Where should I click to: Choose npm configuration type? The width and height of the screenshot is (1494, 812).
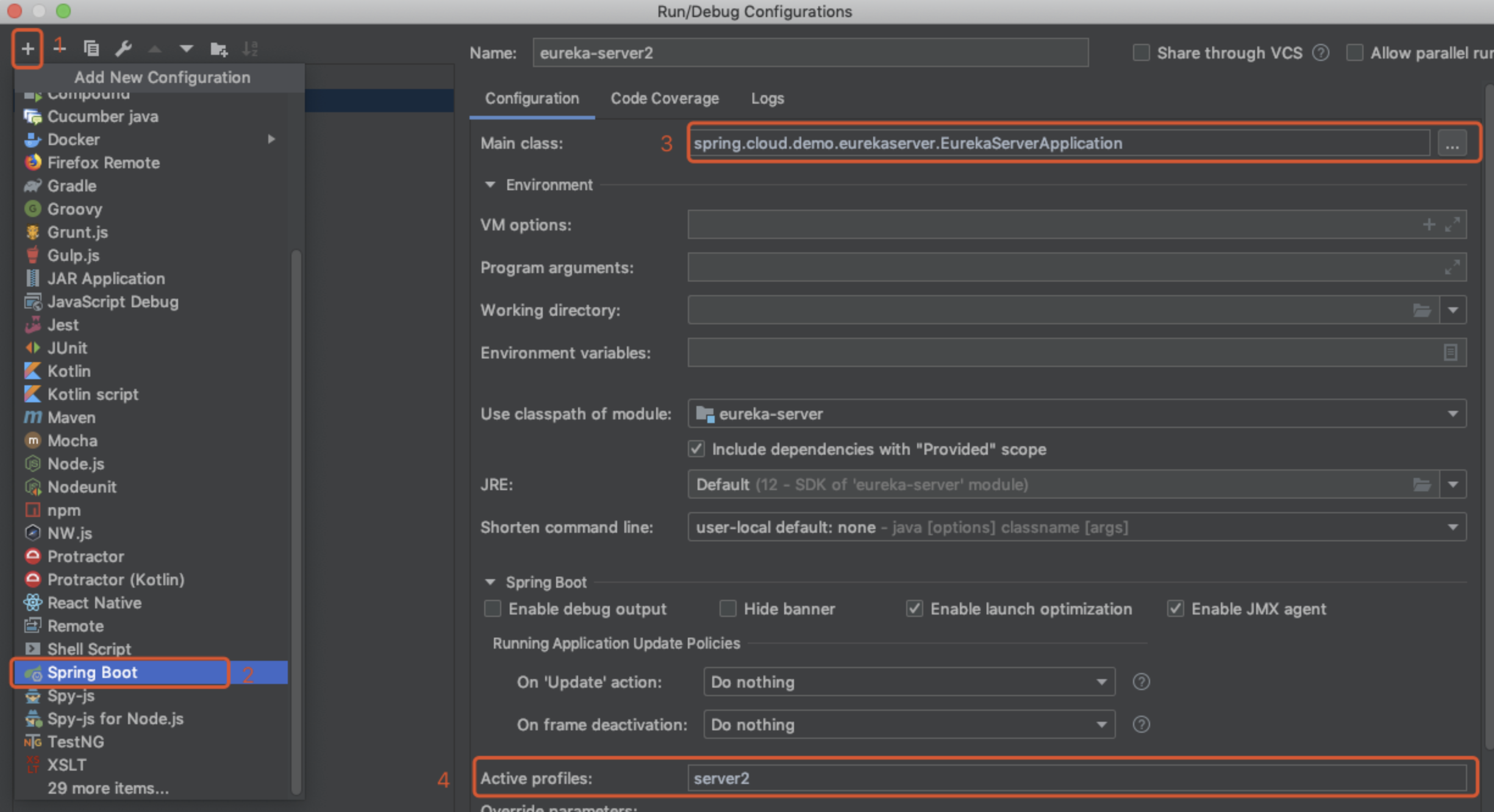[x=151, y=510]
